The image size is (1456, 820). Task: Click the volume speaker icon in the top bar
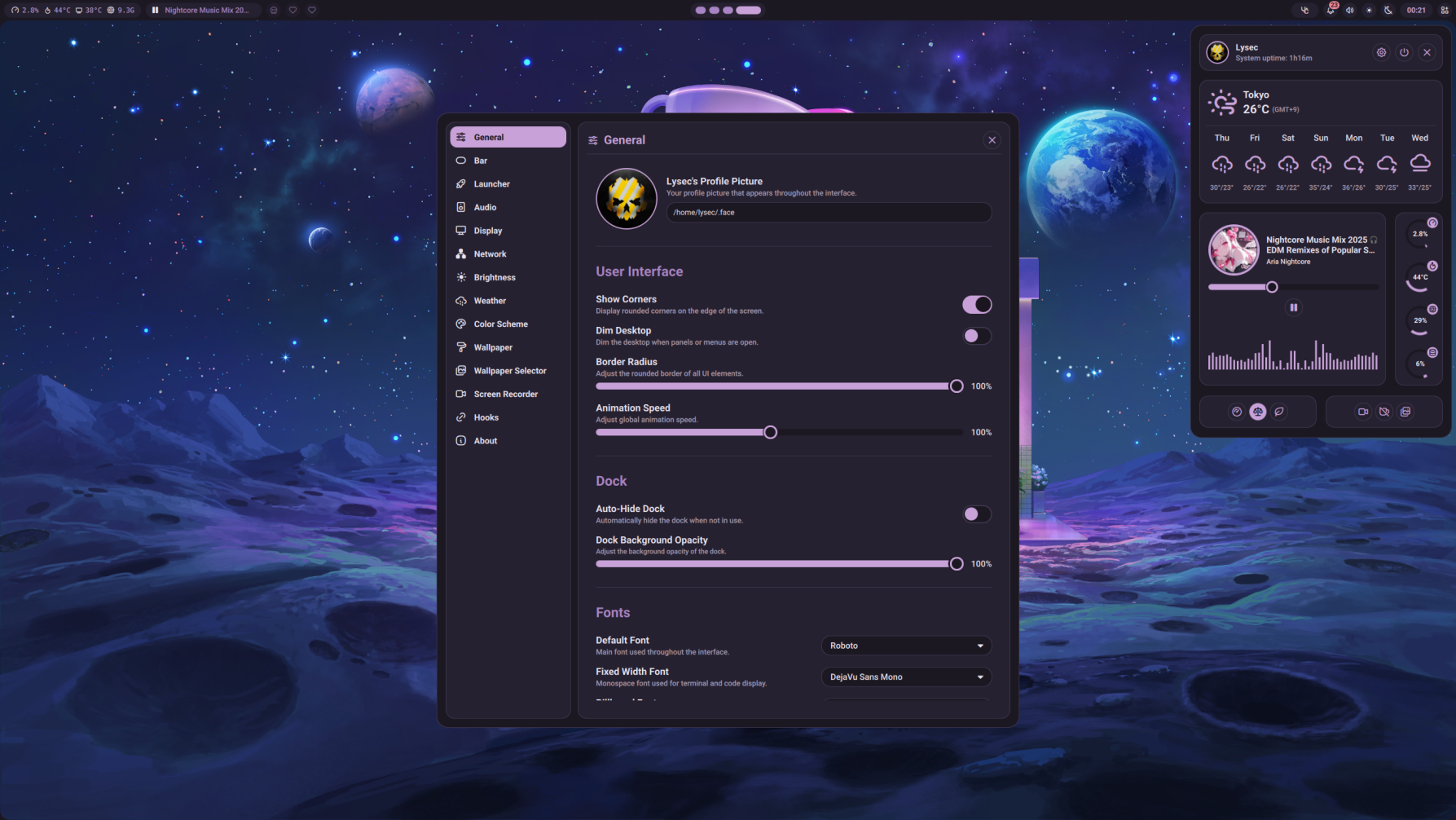tap(1350, 11)
